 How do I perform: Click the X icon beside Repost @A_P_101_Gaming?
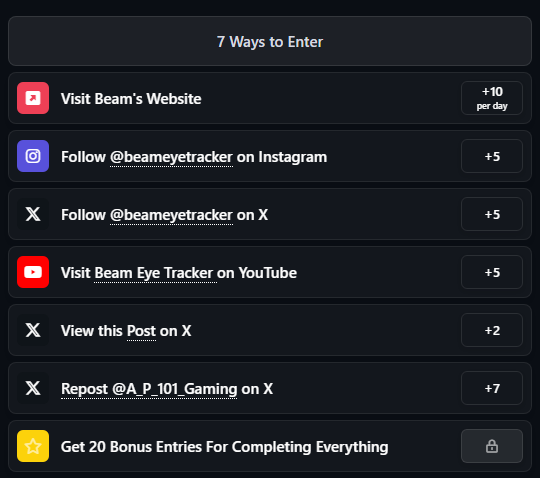pos(33,388)
